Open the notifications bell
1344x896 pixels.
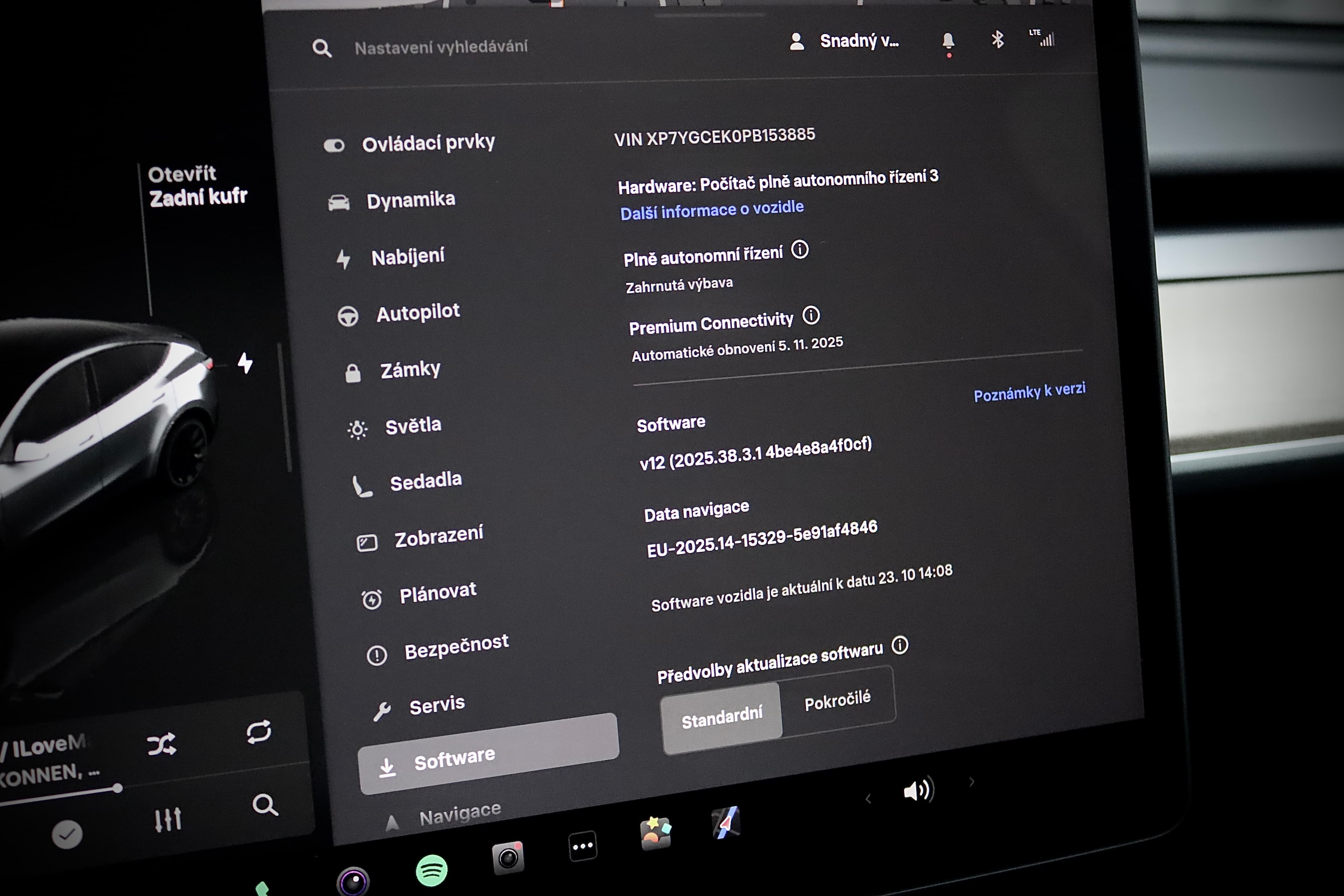coord(948,41)
